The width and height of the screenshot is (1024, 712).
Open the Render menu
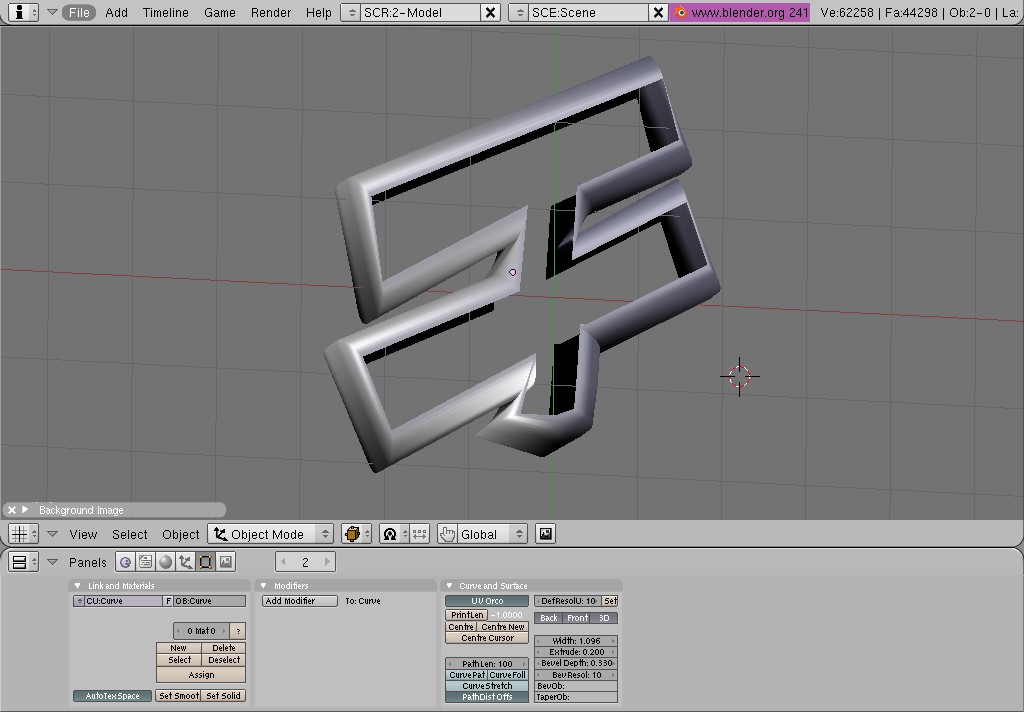271,13
